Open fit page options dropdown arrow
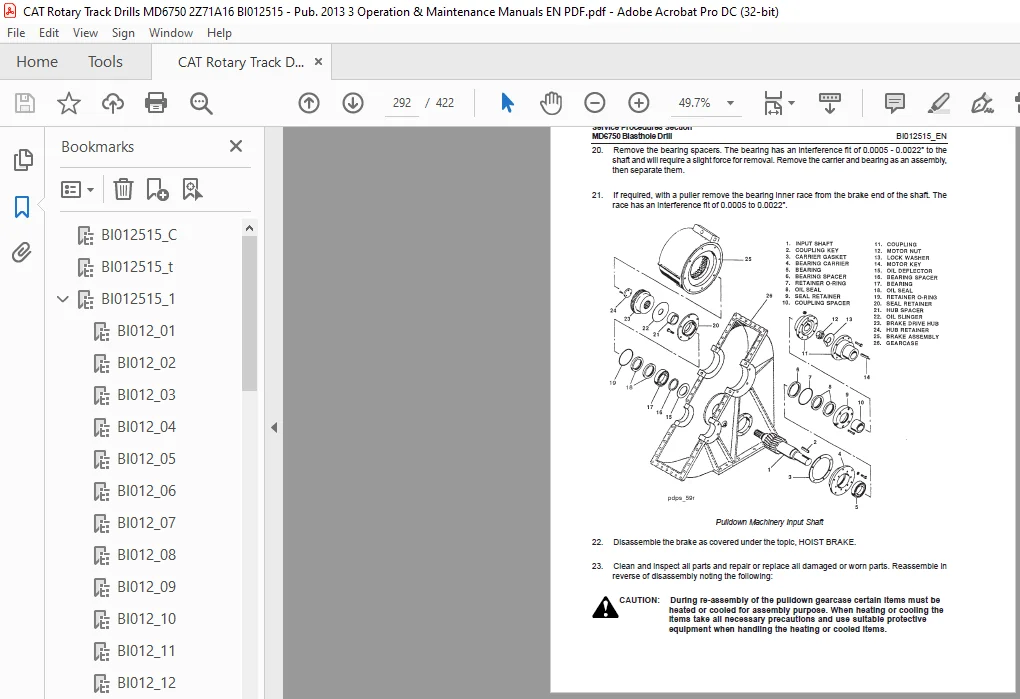Image resolution: width=1020 pixels, height=699 pixels. 792,103
